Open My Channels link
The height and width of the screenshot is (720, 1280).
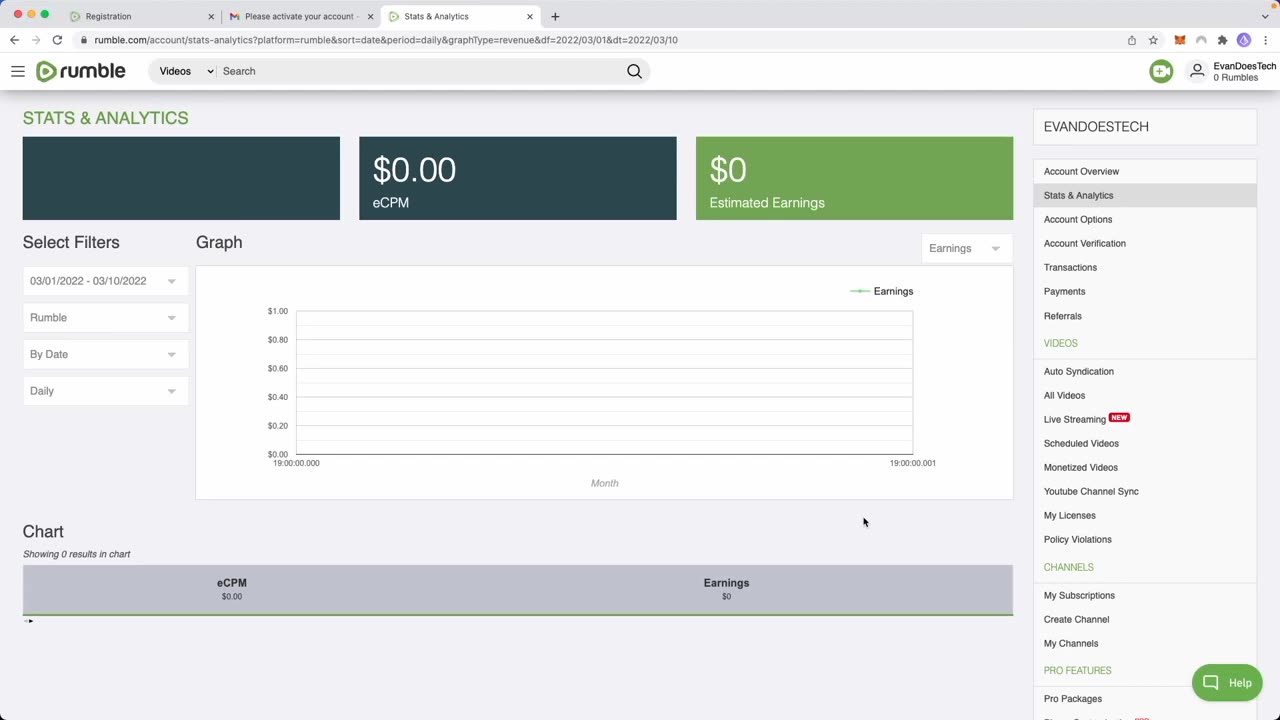(1071, 644)
